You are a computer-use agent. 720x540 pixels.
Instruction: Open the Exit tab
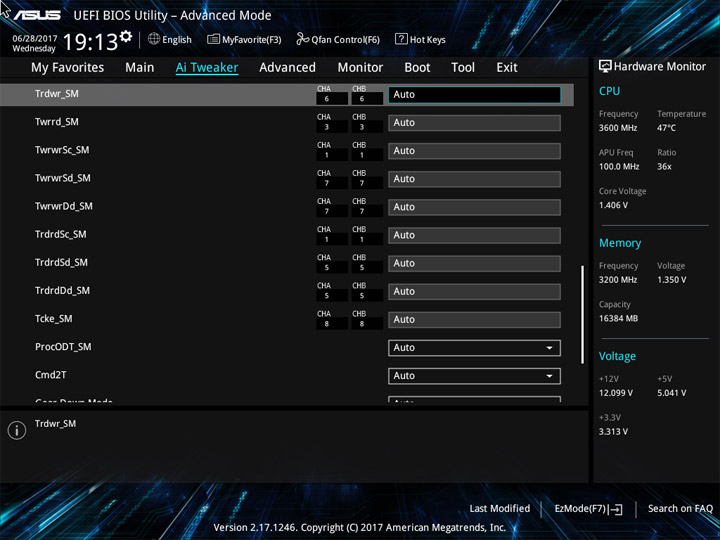507,68
